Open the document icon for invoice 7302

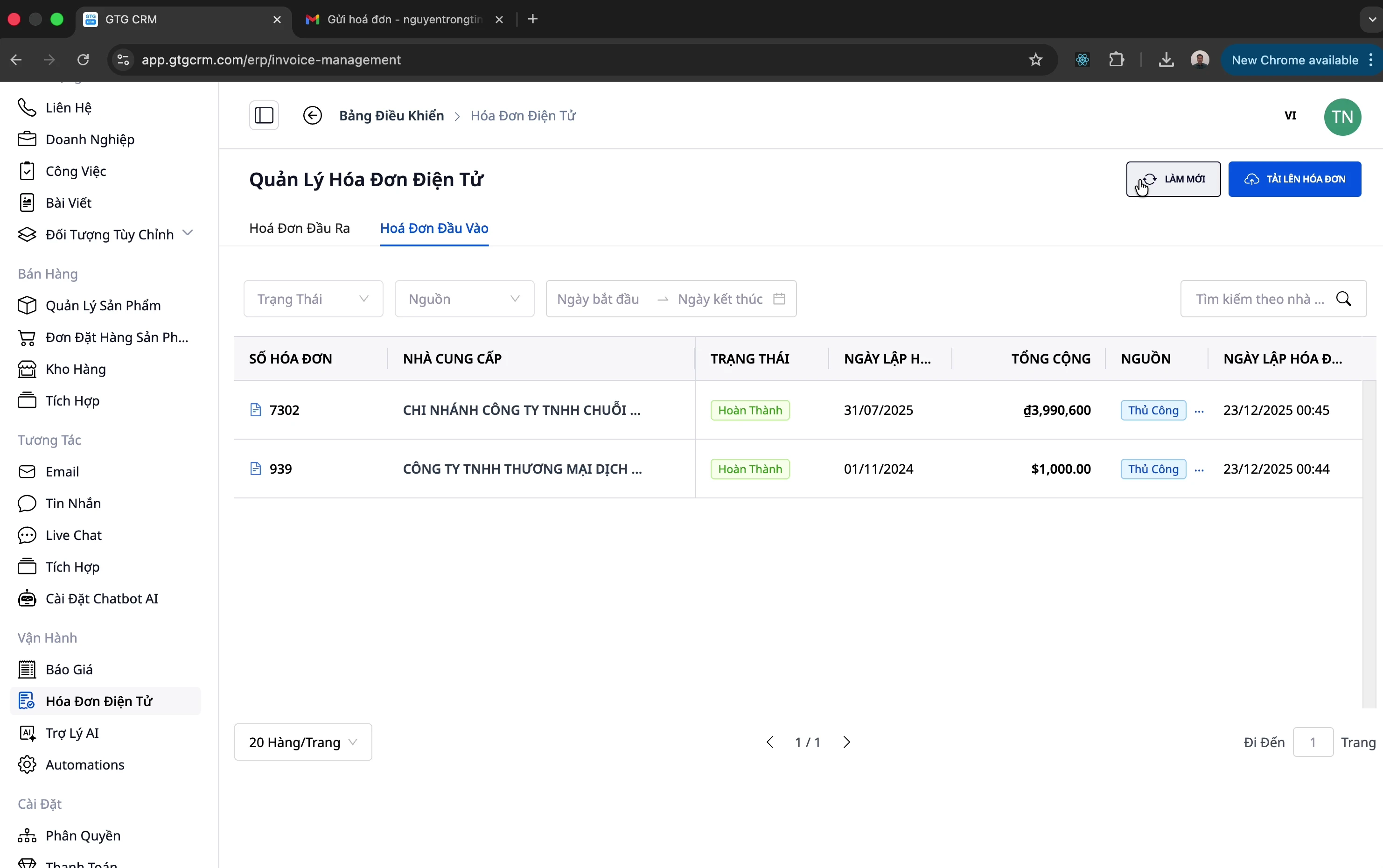click(256, 410)
